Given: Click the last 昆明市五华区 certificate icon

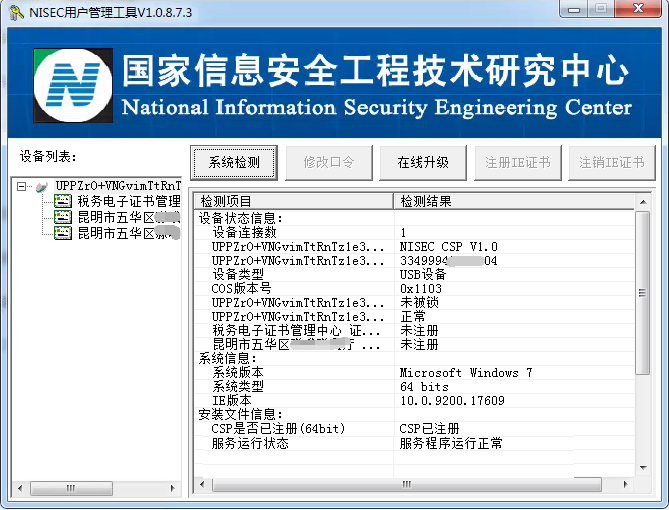Looking at the screenshot, I should [63, 233].
